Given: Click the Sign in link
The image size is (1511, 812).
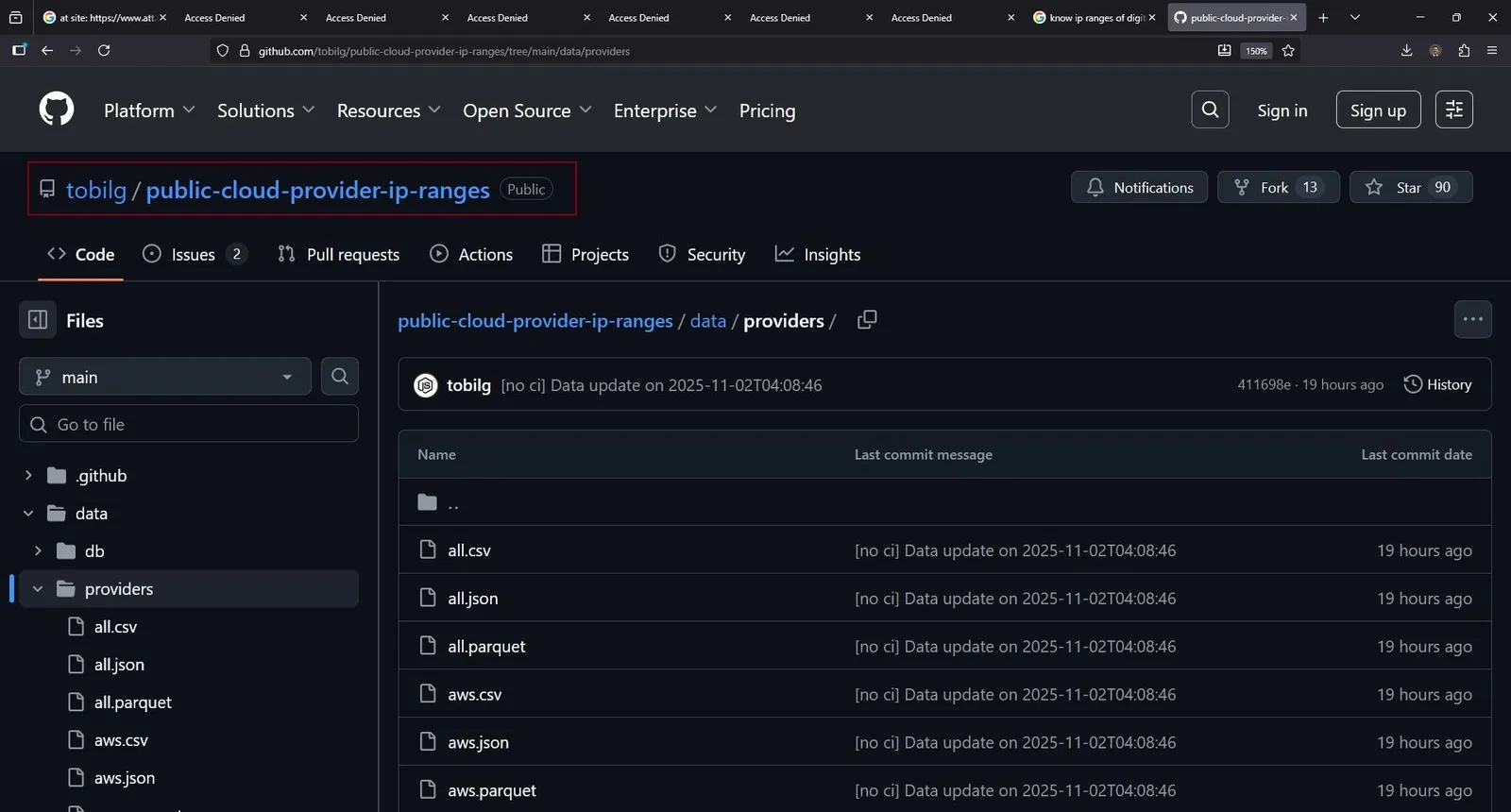Looking at the screenshot, I should click(1282, 110).
